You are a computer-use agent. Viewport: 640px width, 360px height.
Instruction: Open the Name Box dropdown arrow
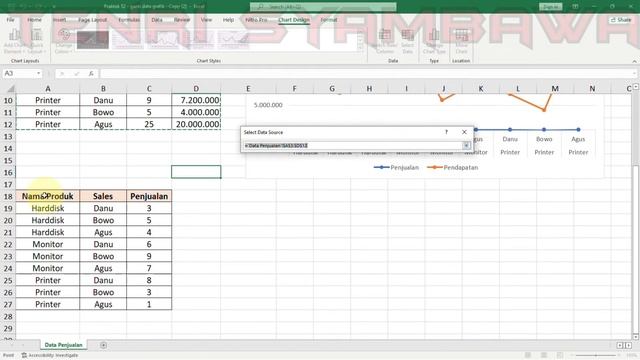38,73
